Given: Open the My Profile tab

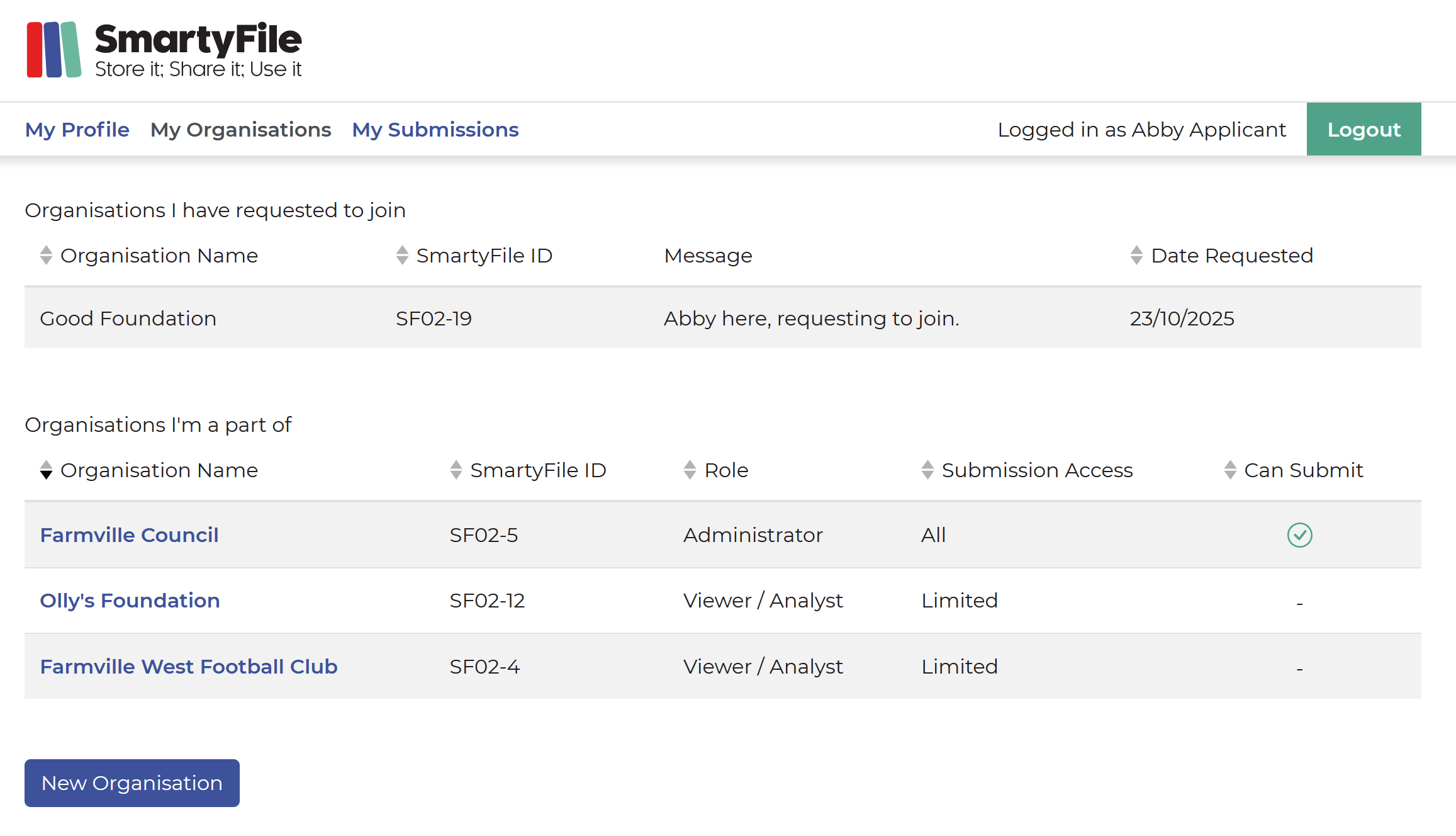Looking at the screenshot, I should [77, 130].
